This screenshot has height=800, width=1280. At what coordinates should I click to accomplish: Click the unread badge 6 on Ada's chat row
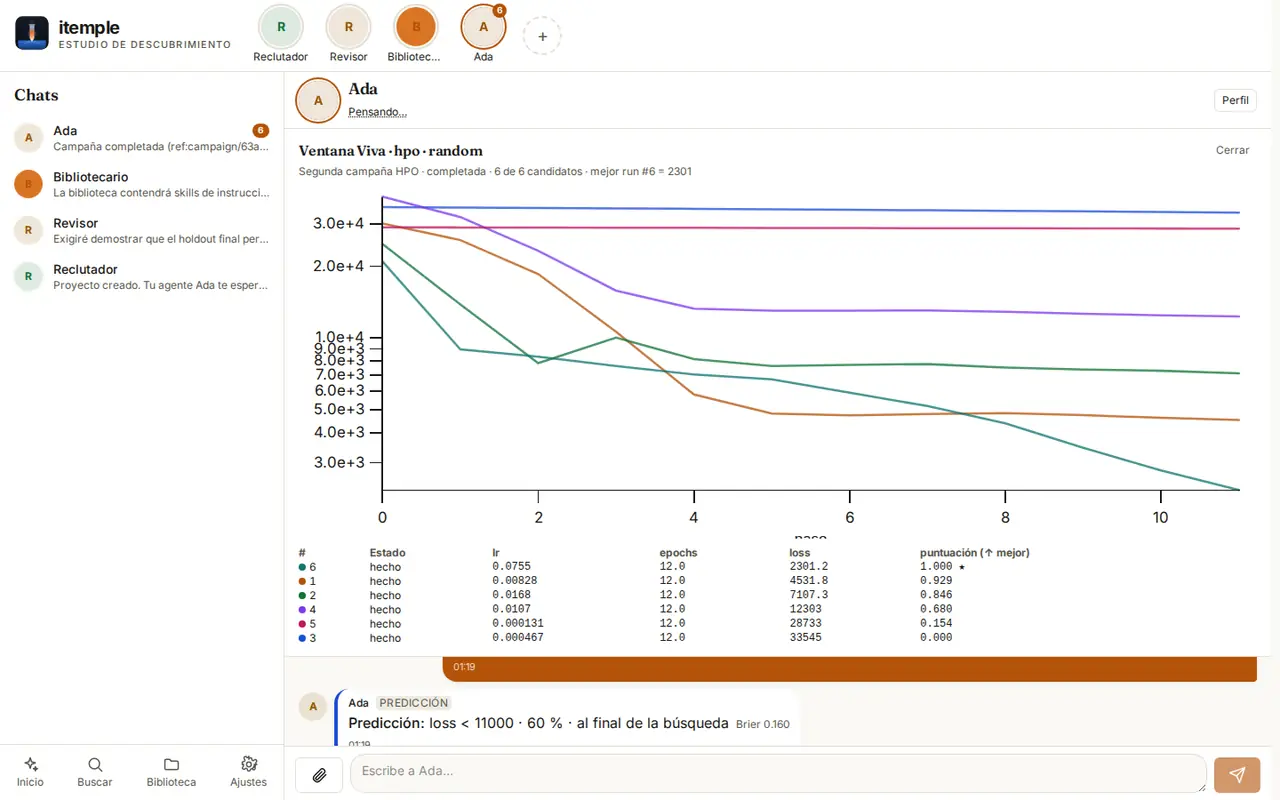coord(260,130)
